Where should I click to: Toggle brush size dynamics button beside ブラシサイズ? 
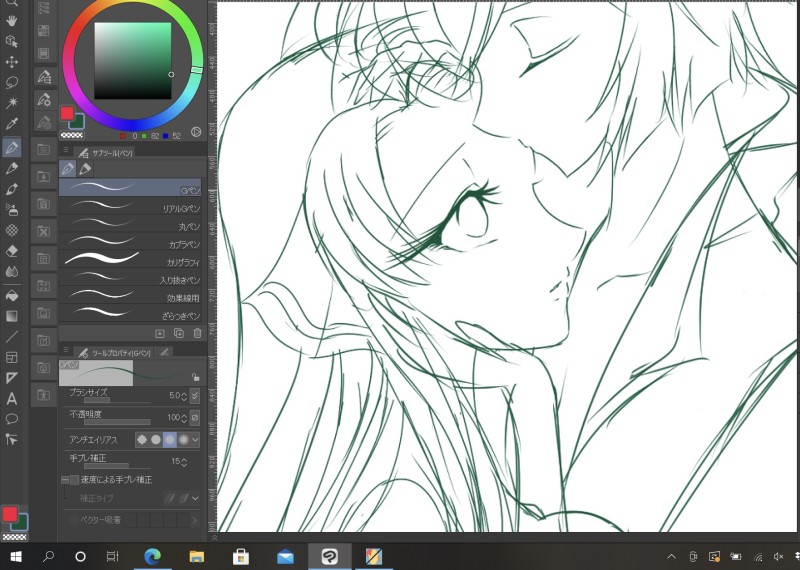coord(194,395)
